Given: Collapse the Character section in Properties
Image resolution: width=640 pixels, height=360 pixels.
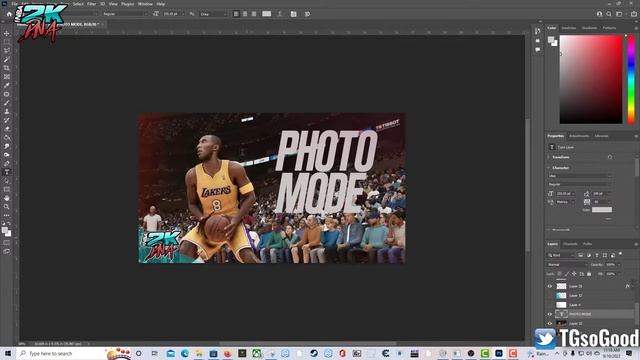Looking at the screenshot, I should (x=549, y=168).
